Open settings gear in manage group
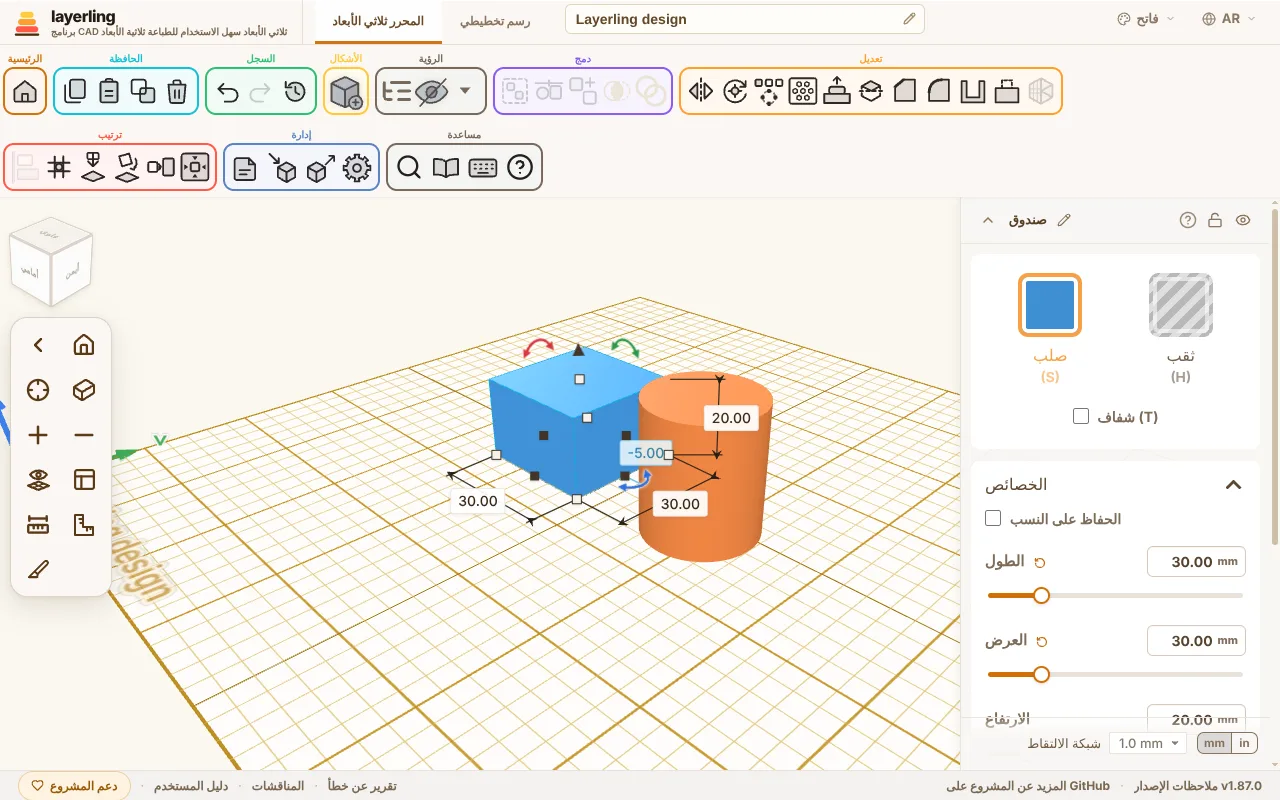The image size is (1280, 800). [357, 168]
